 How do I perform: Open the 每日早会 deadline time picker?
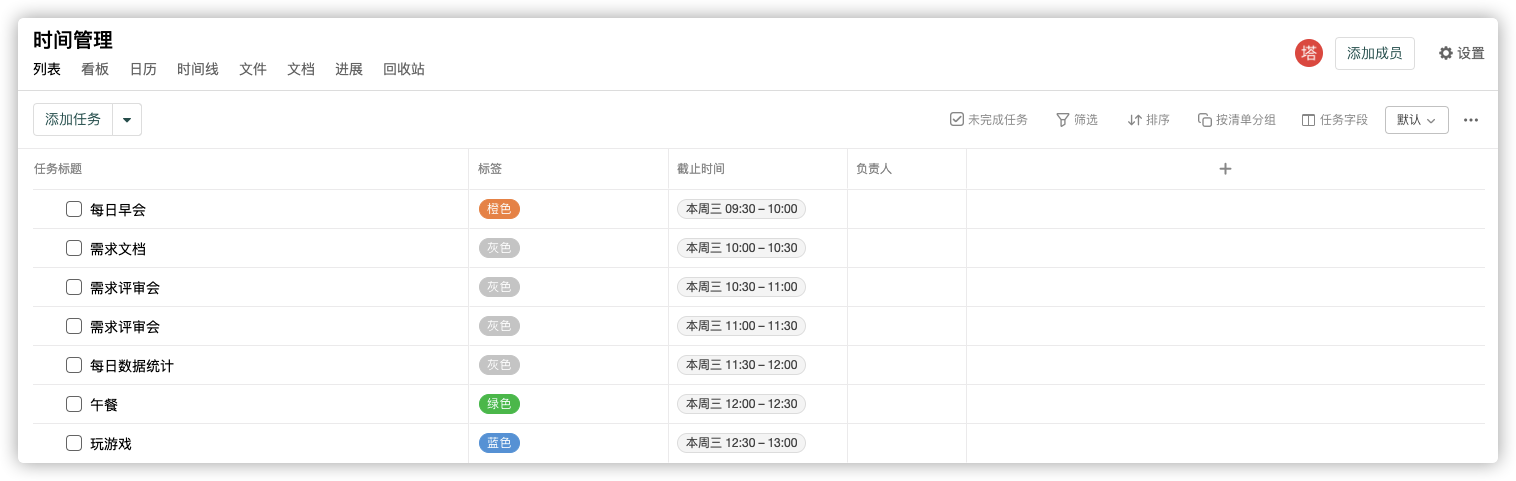coord(741,209)
